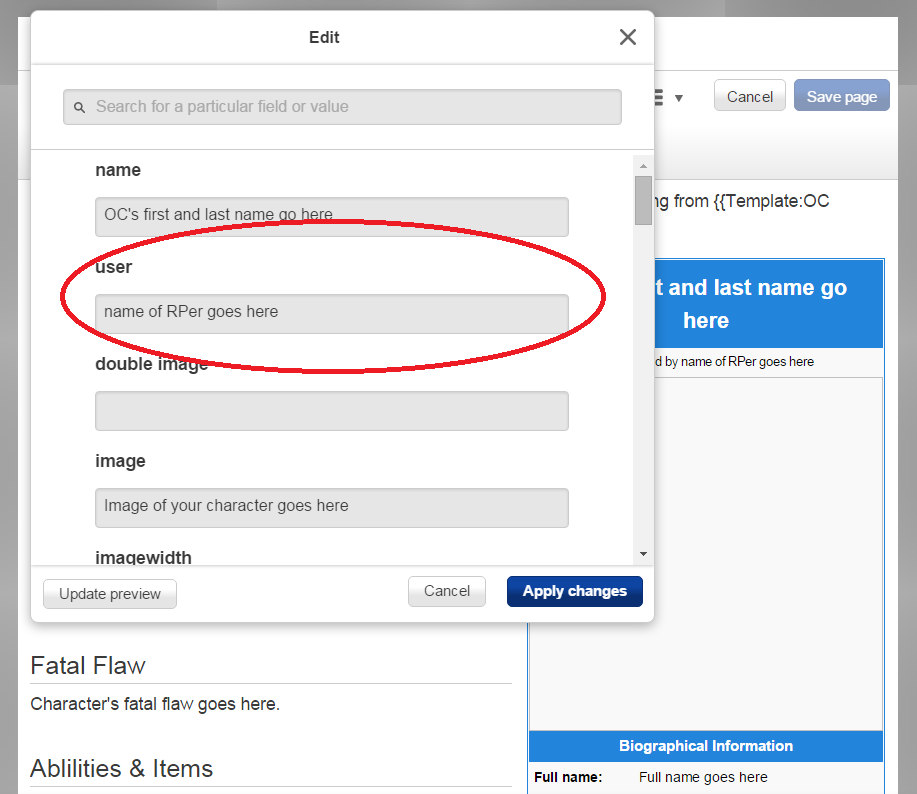The image size is (917, 794).
Task: Click the "imagewidth" field label
Action: click(x=143, y=558)
